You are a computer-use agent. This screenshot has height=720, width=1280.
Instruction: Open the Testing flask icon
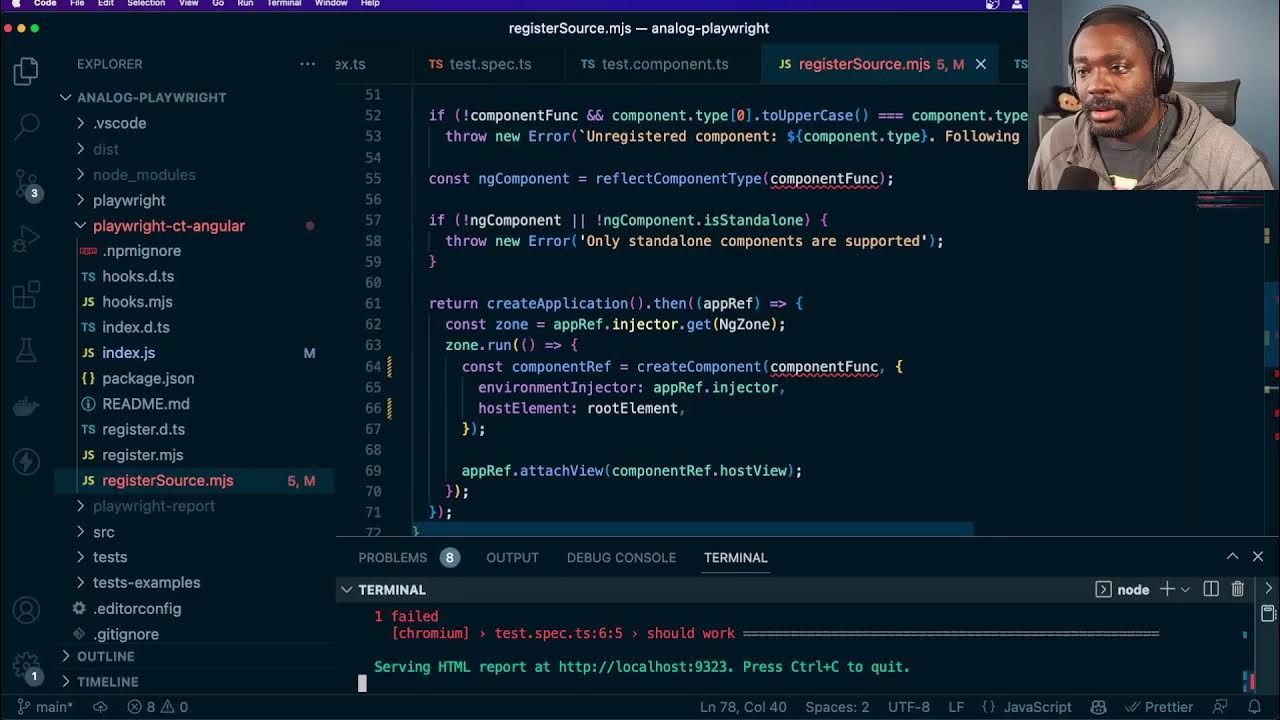pyautogui.click(x=27, y=350)
